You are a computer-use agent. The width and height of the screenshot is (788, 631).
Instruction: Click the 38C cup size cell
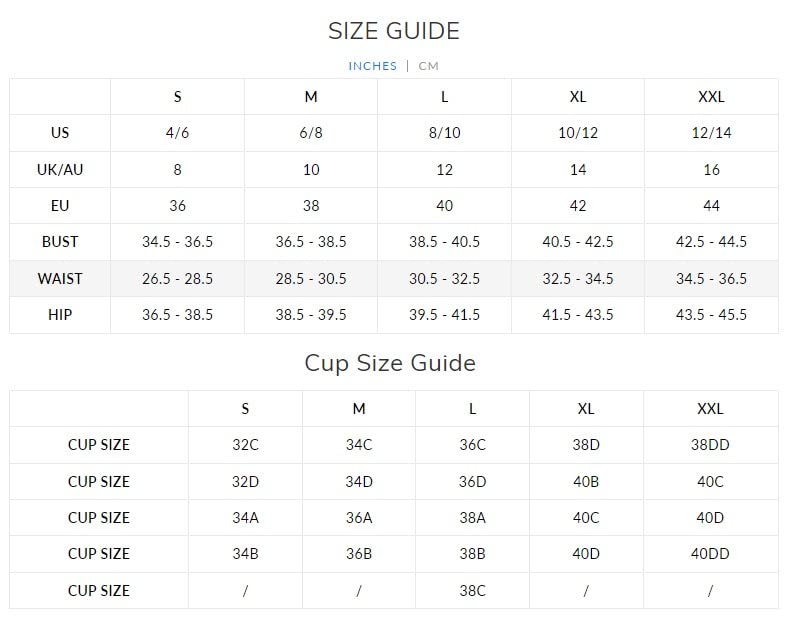[472, 590]
